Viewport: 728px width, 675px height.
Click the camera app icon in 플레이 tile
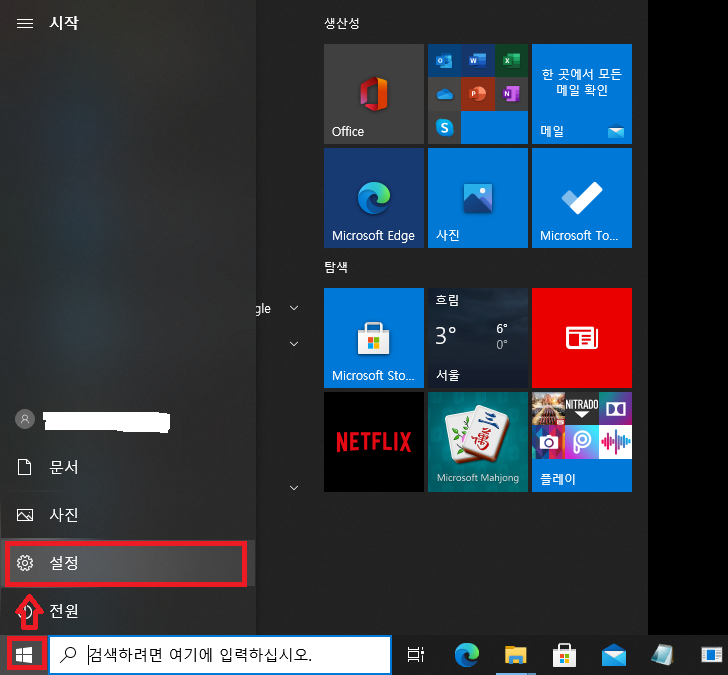[x=548, y=442]
